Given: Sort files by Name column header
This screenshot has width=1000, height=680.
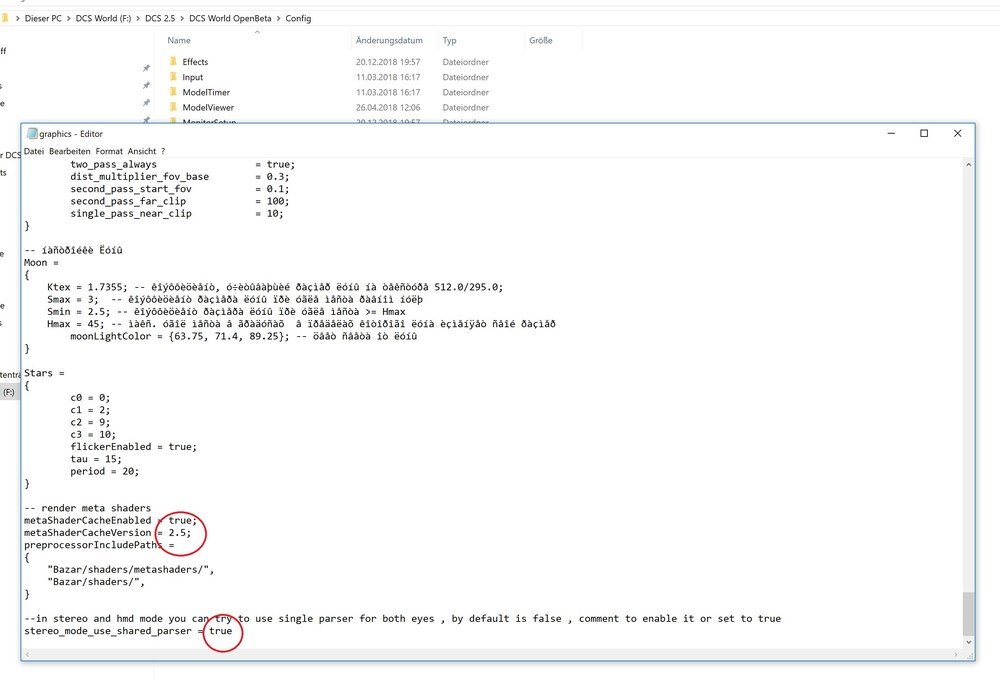Looking at the screenshot, I should (x=179, y=40).
